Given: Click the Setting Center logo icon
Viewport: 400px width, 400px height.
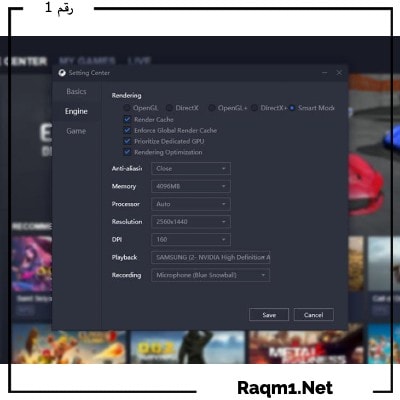Looking at the screenshot, I should pyautogui.click(x=62, y=73).
